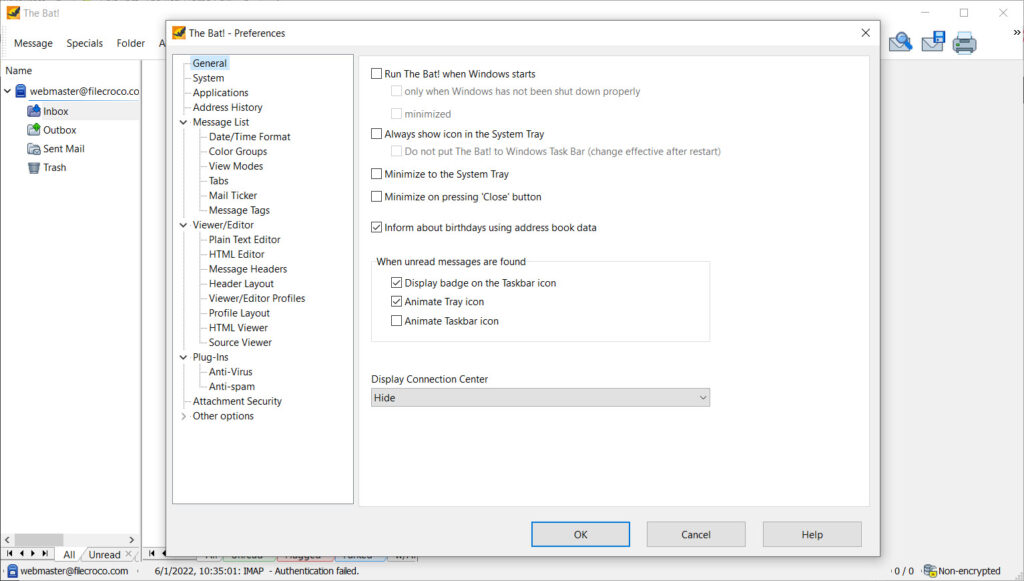Click the Inbox folder icon
Image resolution: width=1024 pixels, height=581 pixels.
click(34, 111)
